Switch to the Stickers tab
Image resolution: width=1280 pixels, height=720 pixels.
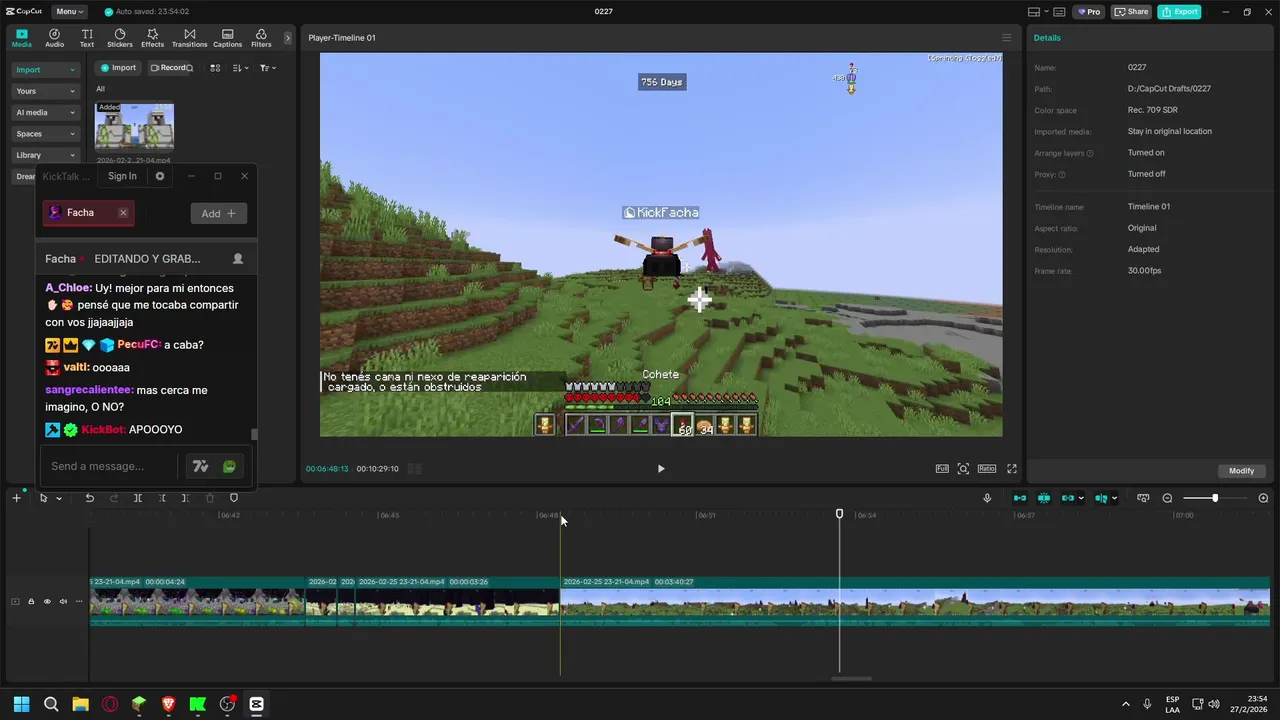pyautogui.click(x=120, y=38)
